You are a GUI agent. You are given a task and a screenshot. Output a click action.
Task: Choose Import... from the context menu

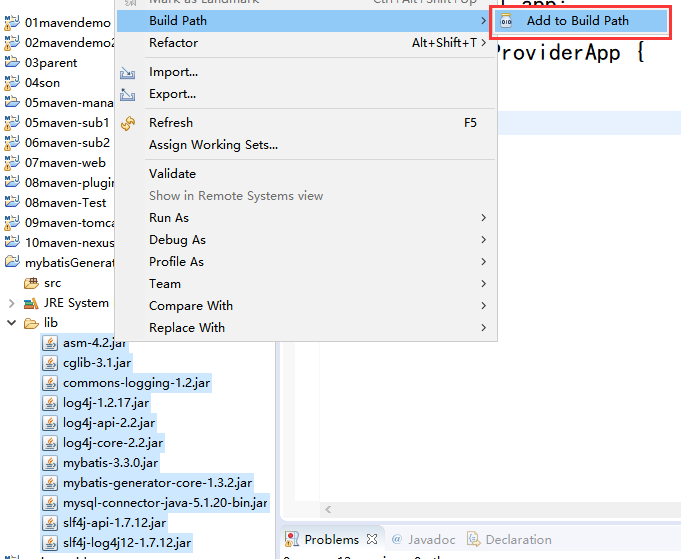(x=307, y=72)
